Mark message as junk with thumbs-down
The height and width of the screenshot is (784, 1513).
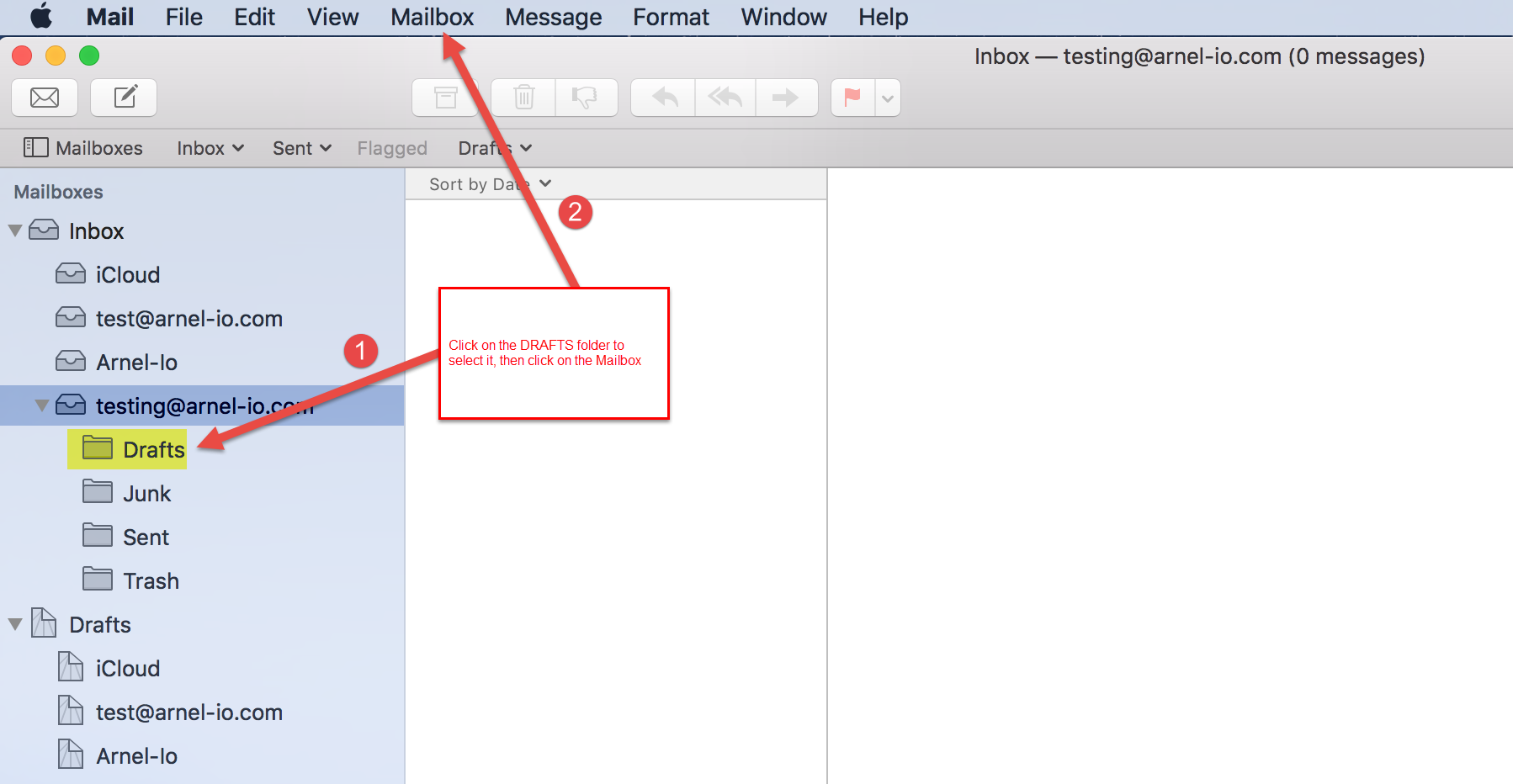pos(586,98)
